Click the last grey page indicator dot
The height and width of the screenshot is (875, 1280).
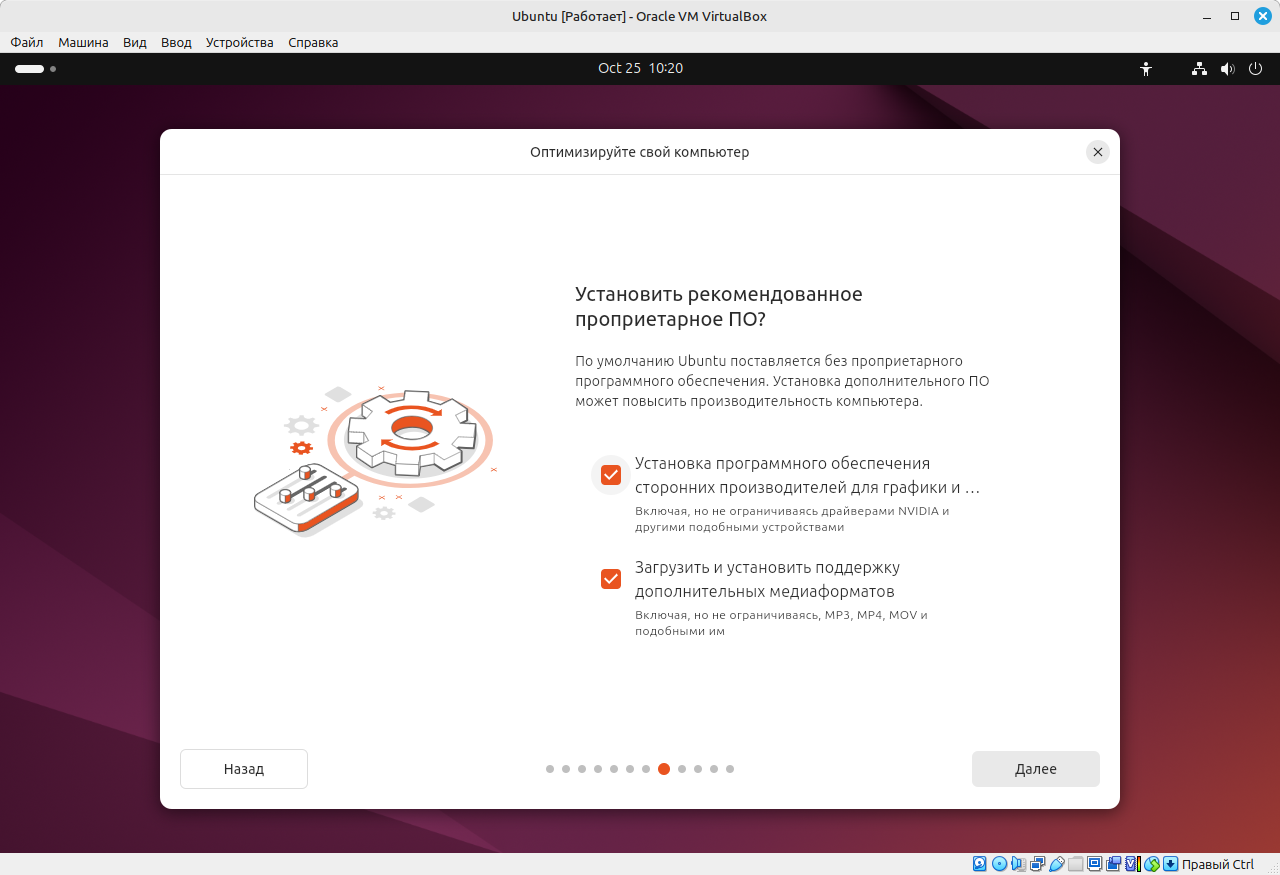pos(730,769)
